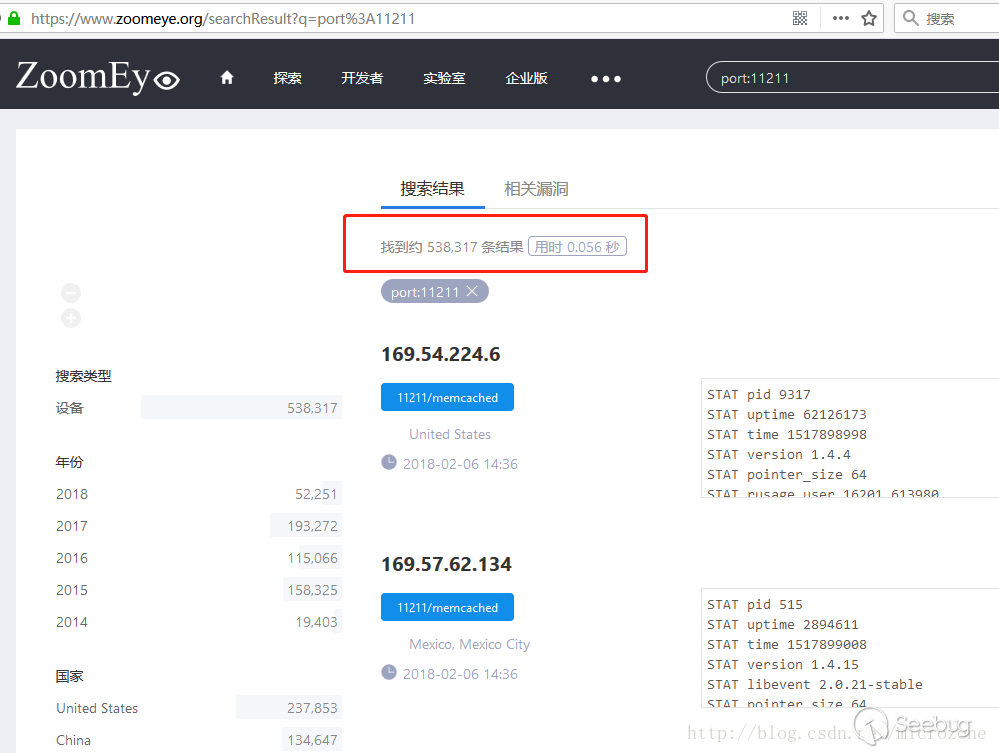The image size is (999, 753).
Task: Filter by 设备 type with 538,317 results
Action: click(x=198, y=408)
